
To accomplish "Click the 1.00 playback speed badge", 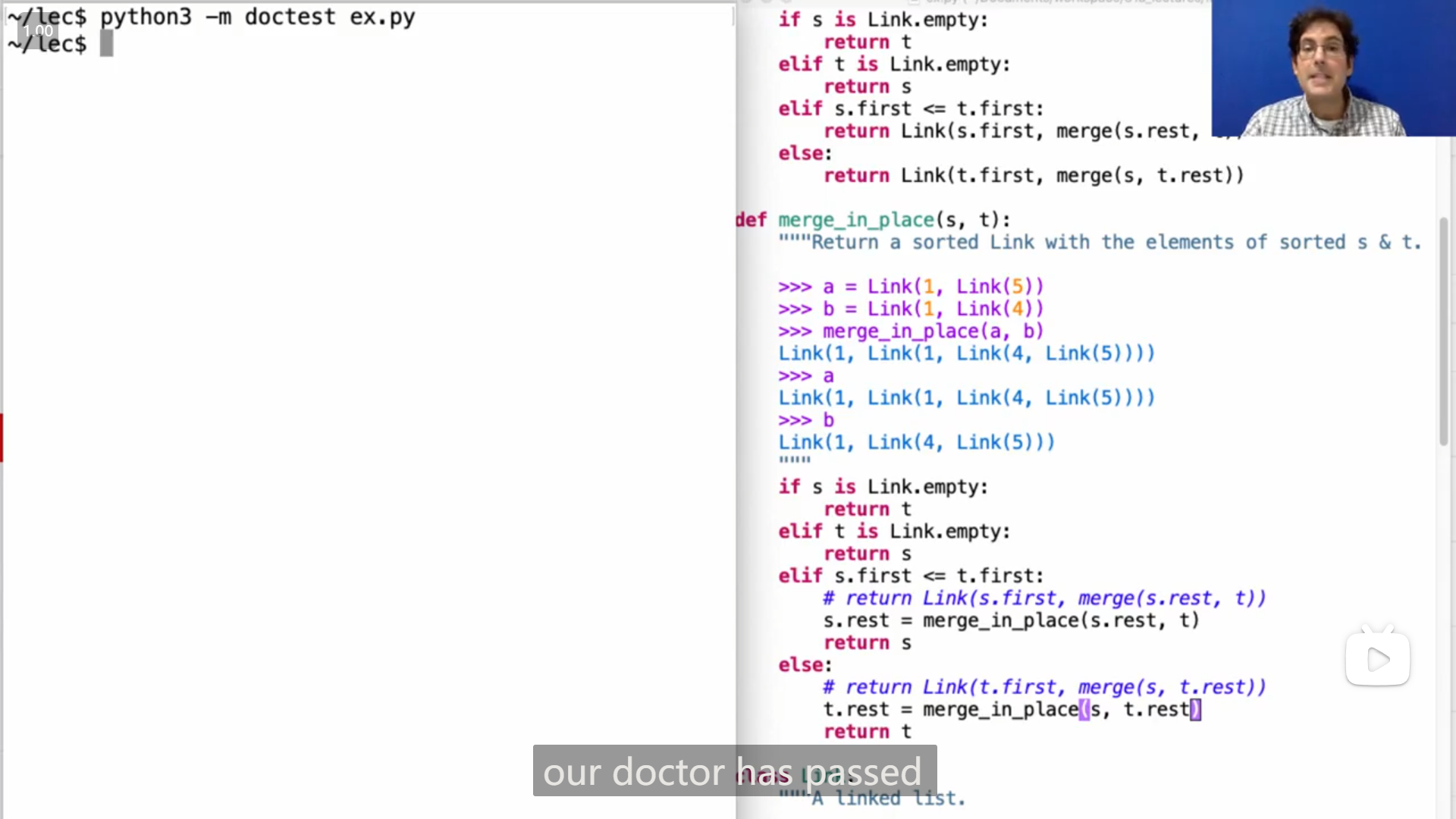I will pyautogui.click(x=37, y=31).
